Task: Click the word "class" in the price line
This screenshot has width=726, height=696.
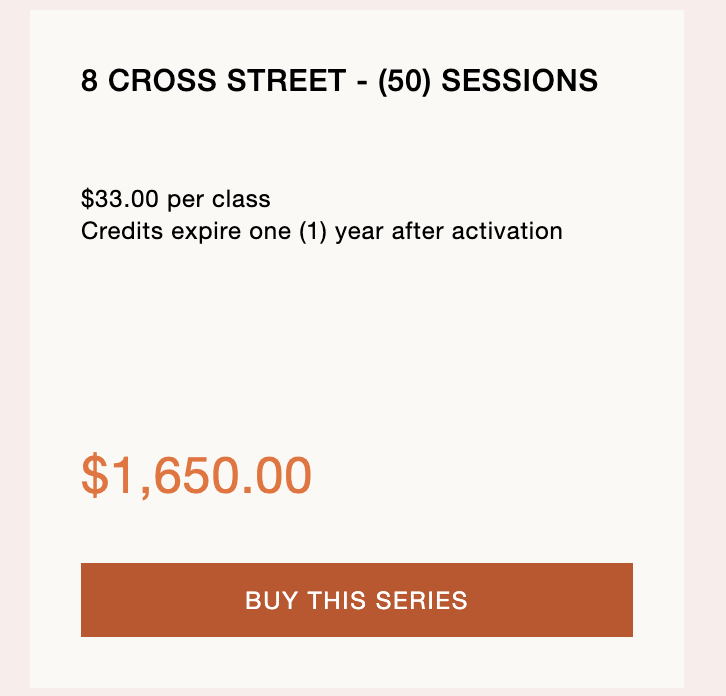Action: (241, 199)
